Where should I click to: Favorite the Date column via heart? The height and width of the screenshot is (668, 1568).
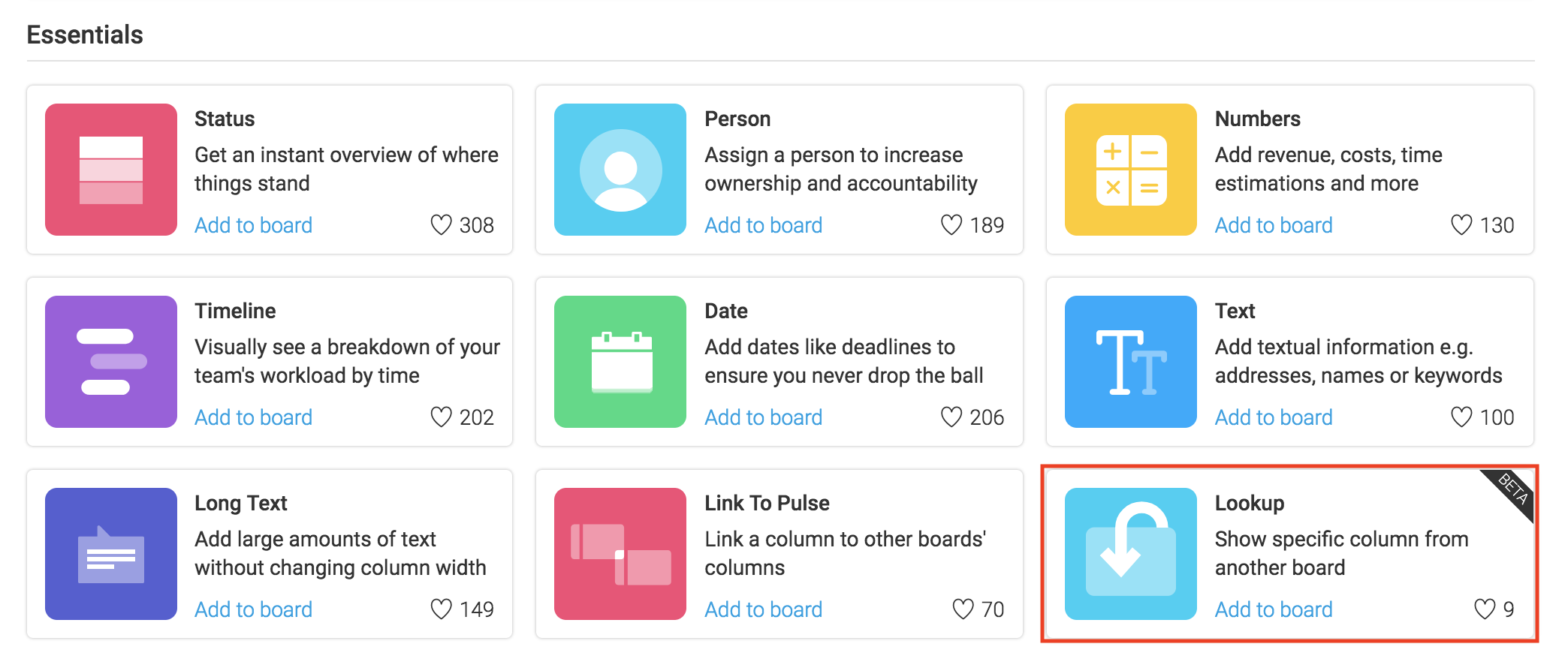(x=951, y=417)
